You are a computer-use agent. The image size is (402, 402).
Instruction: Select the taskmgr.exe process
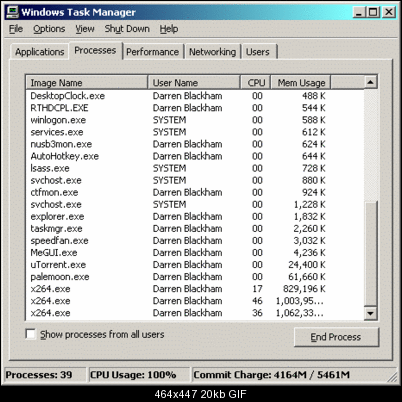click(195, 229)
